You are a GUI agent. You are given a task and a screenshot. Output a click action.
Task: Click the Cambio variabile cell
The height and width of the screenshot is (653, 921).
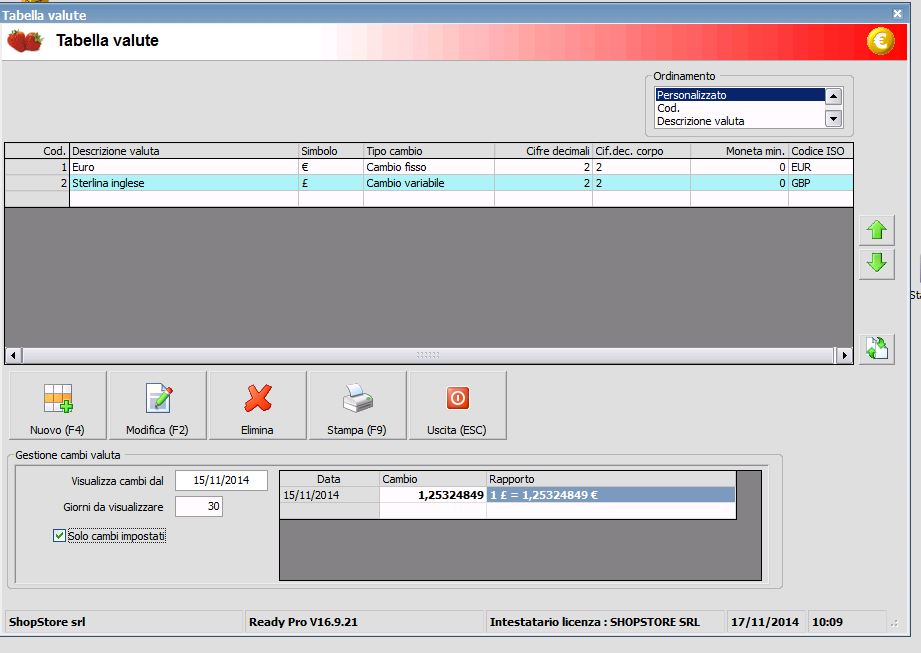coord(429,183)
